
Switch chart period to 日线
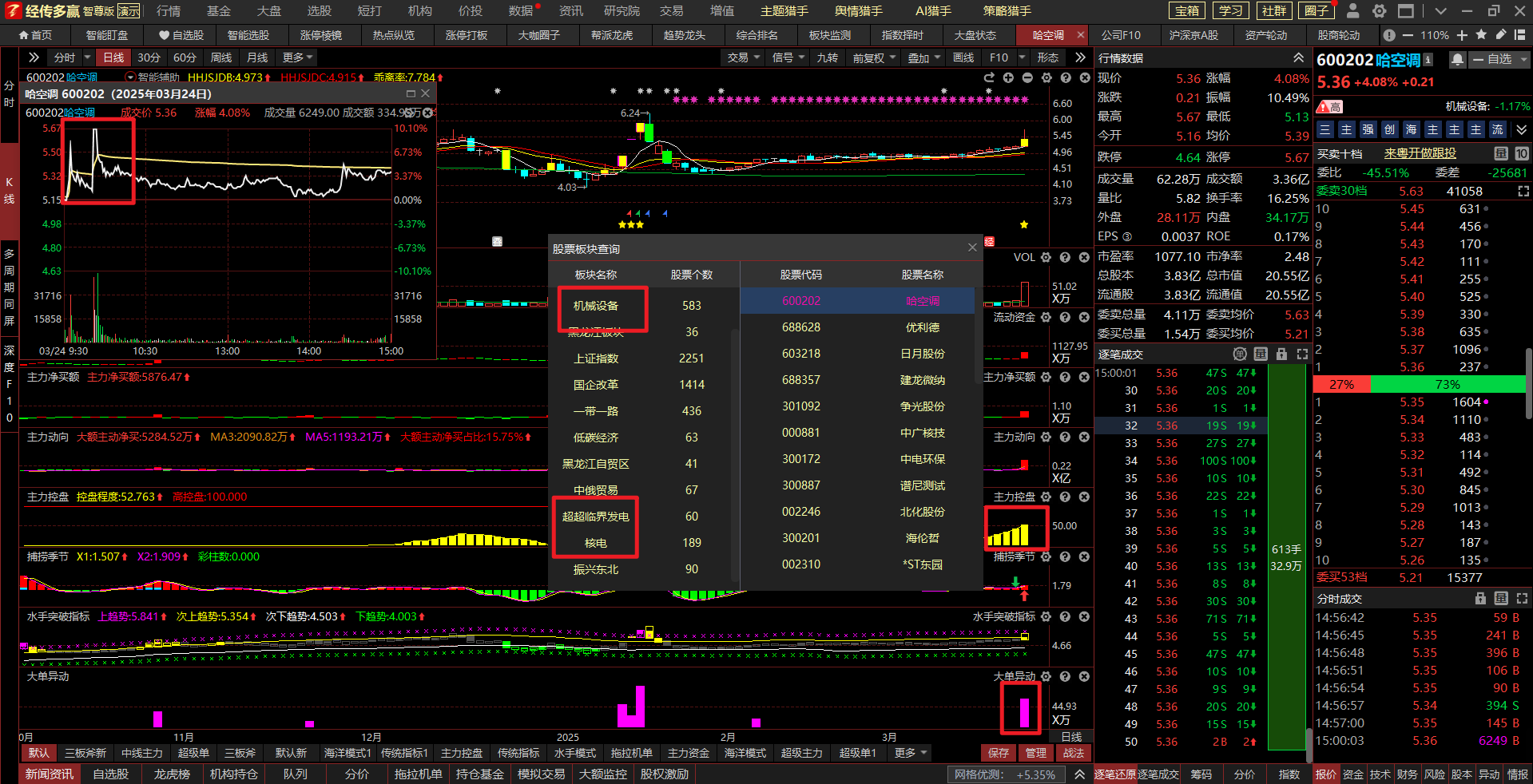click(x=113, y=57)
